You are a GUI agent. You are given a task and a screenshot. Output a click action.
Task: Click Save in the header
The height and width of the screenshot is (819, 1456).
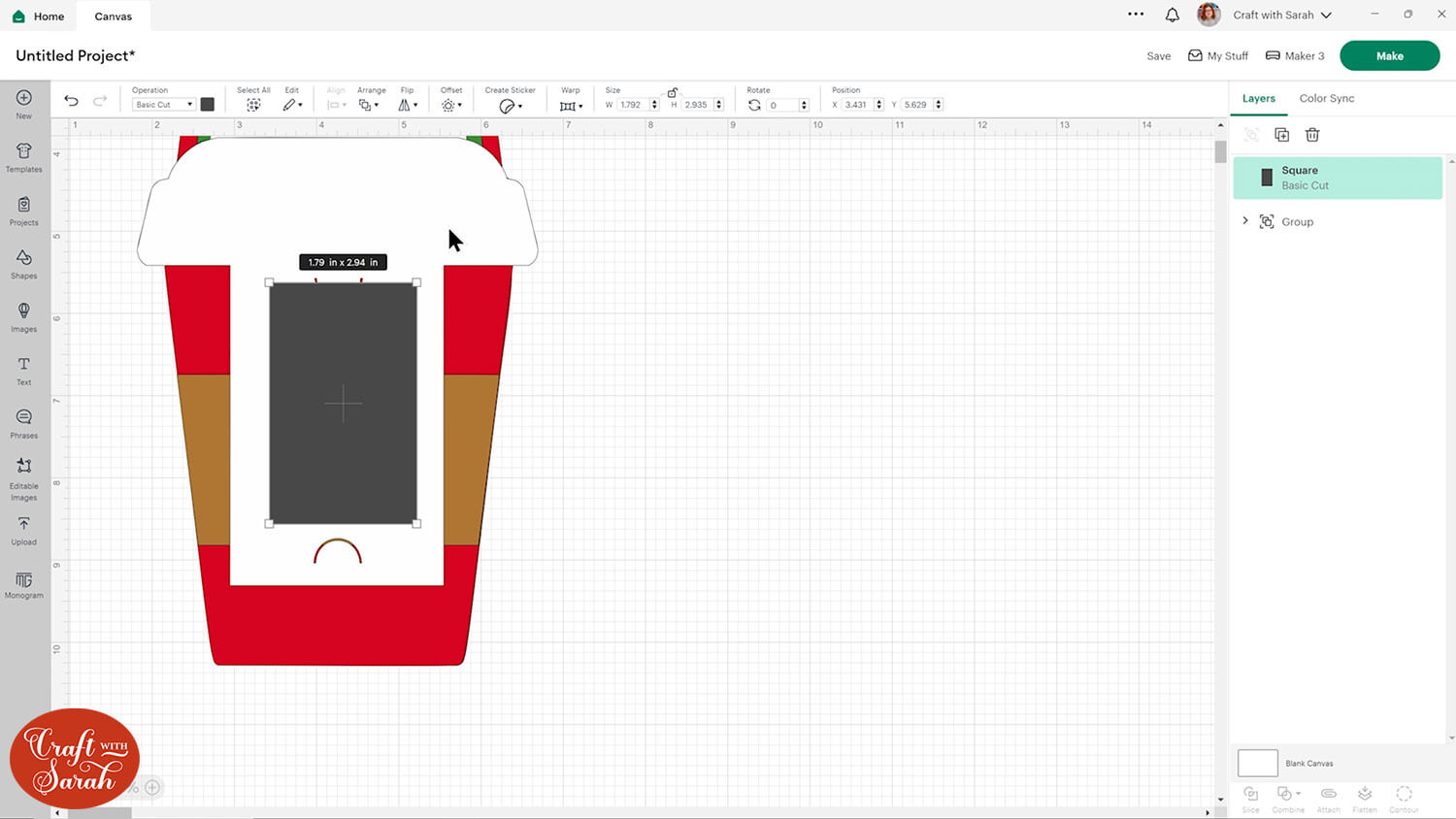(x=1158, y=56)
